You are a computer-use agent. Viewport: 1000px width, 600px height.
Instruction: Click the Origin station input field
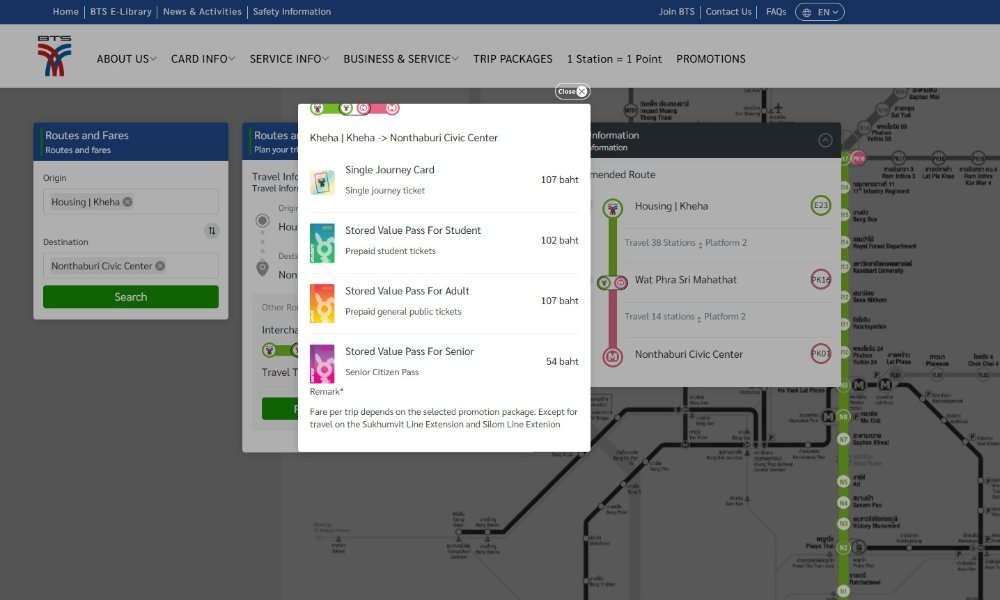(131, 201)
